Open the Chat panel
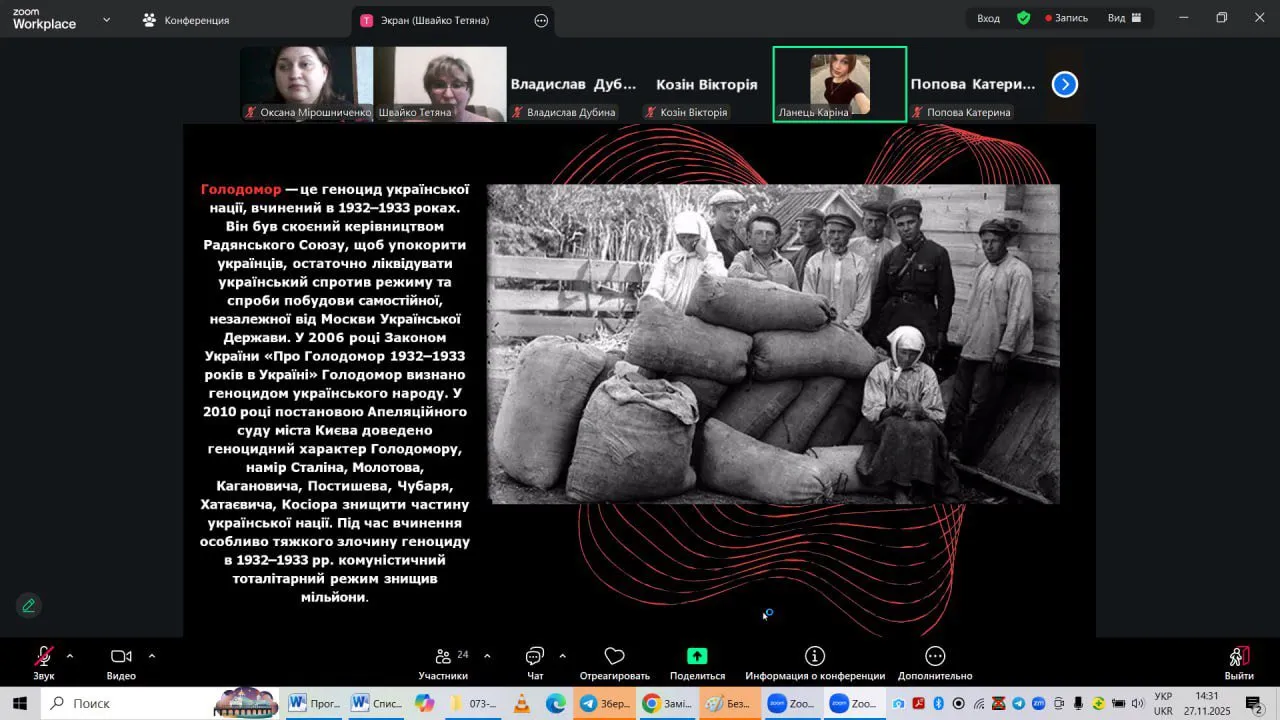This screenshot has width=1280, height=720. click(x=535, y=657)
